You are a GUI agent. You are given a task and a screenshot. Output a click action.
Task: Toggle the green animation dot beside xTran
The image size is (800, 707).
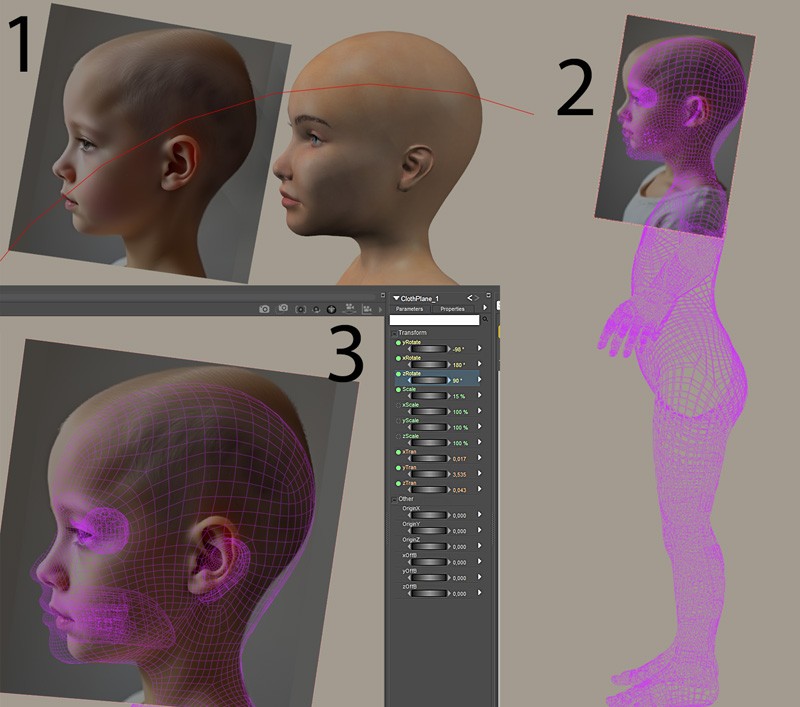coord(398,452)
